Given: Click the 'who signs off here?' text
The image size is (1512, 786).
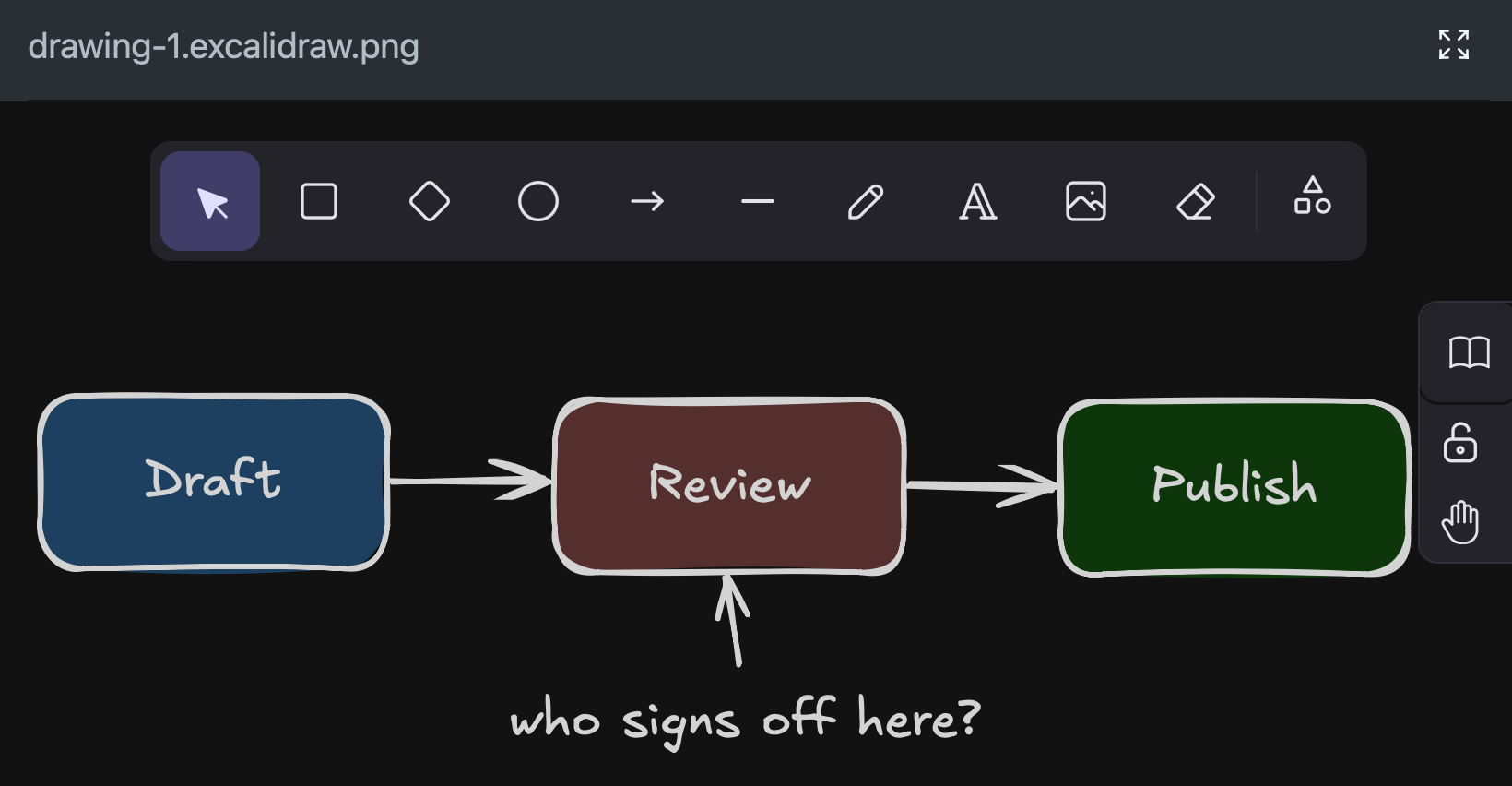Looking at the screenshot, I should click(746, 720).
